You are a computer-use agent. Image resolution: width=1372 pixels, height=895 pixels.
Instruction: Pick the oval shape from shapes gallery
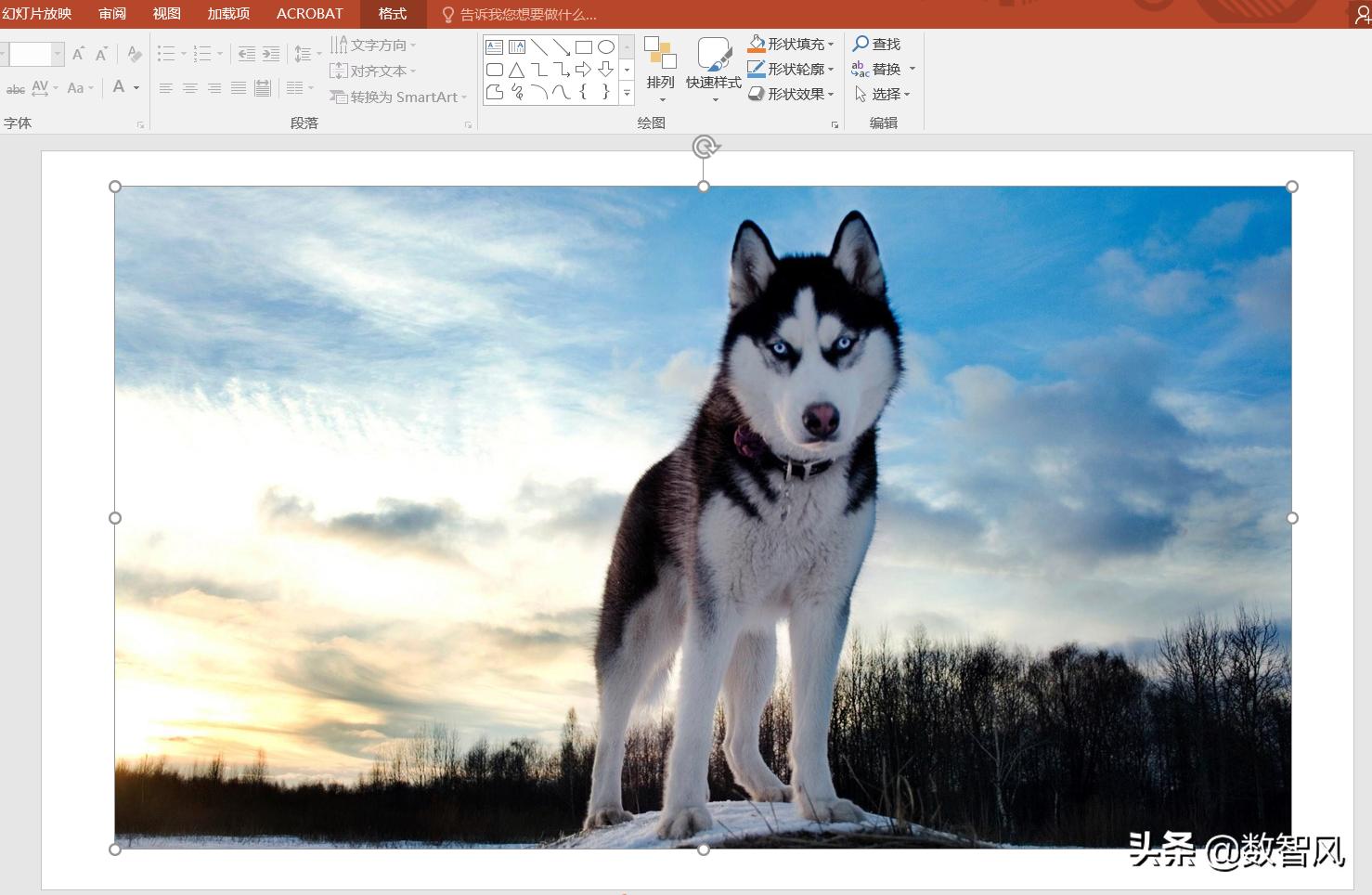tap(606, 47)
